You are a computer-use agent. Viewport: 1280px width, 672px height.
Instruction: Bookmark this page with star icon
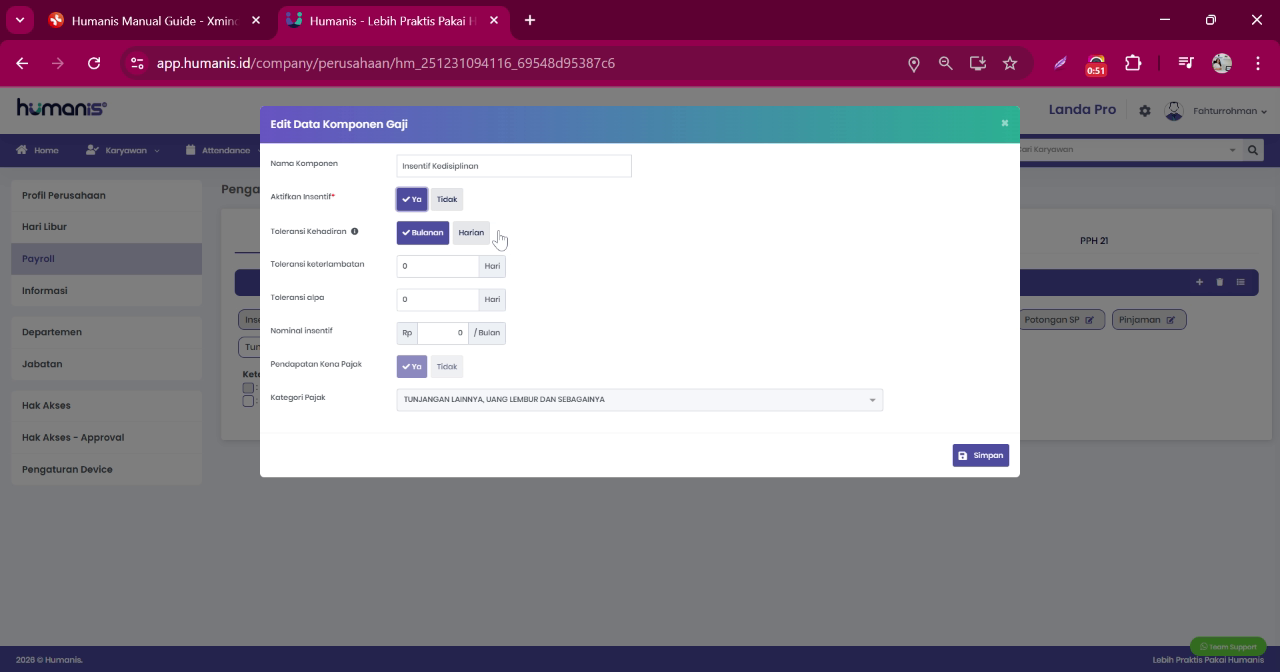click(x=1010, y=63)
